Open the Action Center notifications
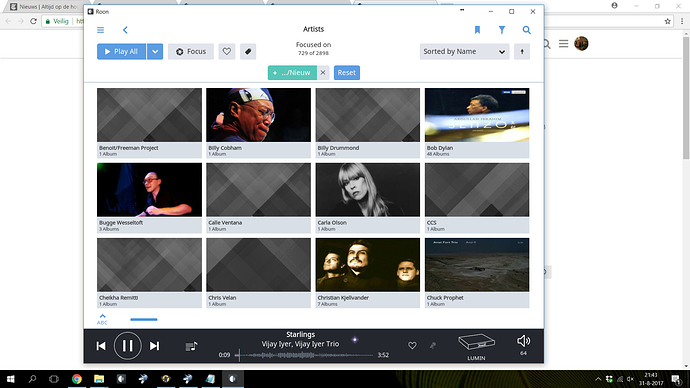The height and width of the screenshot is (388, 690). tap(676, 379)
